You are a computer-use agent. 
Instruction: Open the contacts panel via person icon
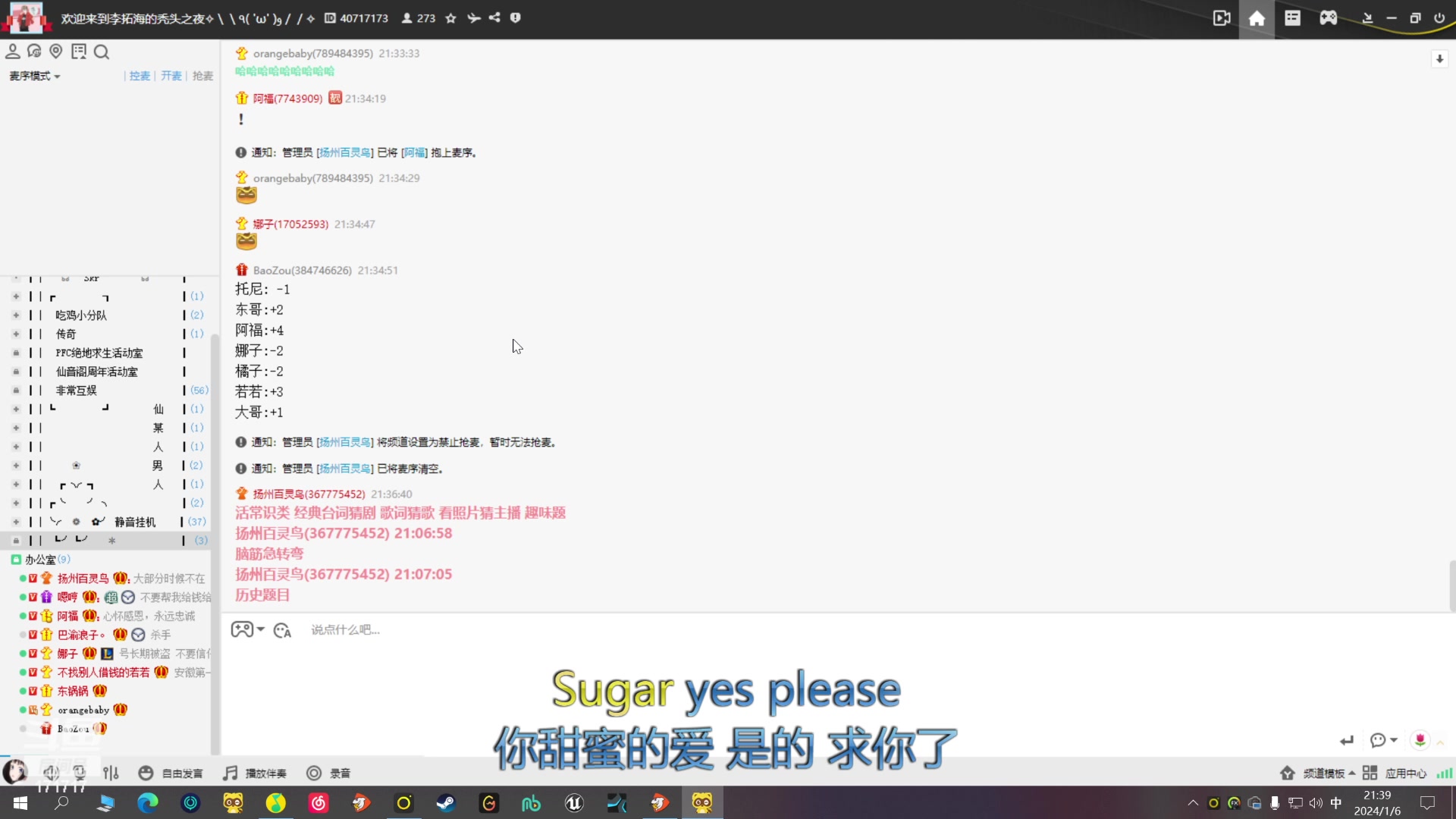click(x=12, y=51)
